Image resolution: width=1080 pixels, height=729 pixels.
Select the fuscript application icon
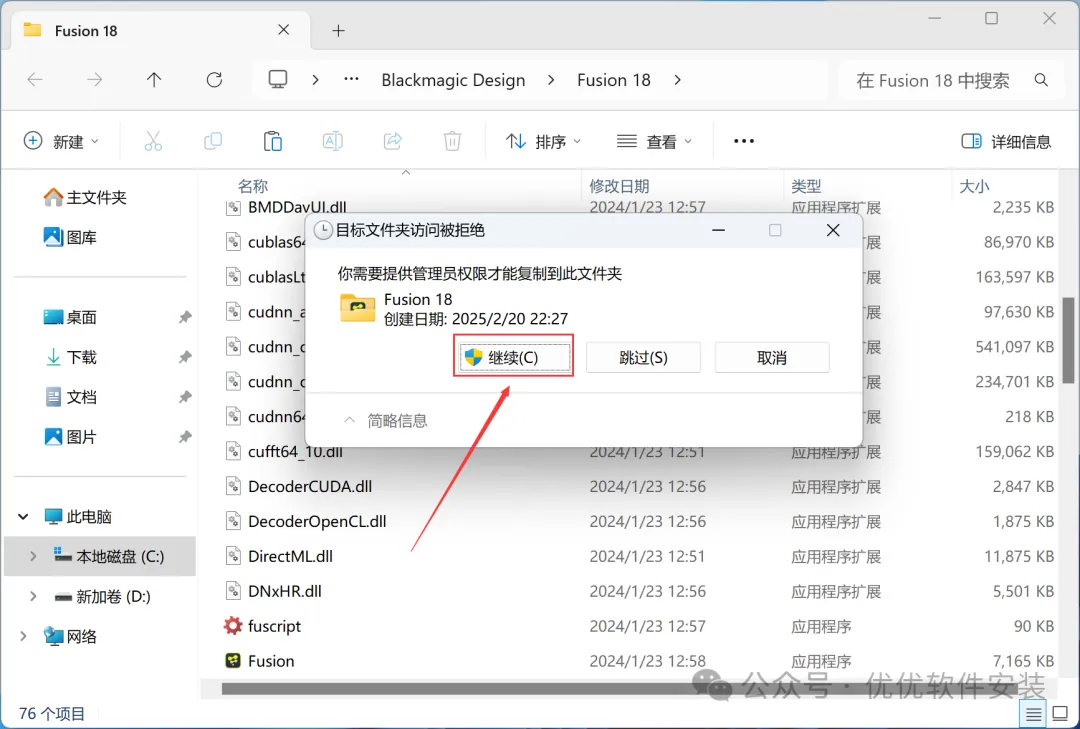pyautogui.click(x=233, y=626)
